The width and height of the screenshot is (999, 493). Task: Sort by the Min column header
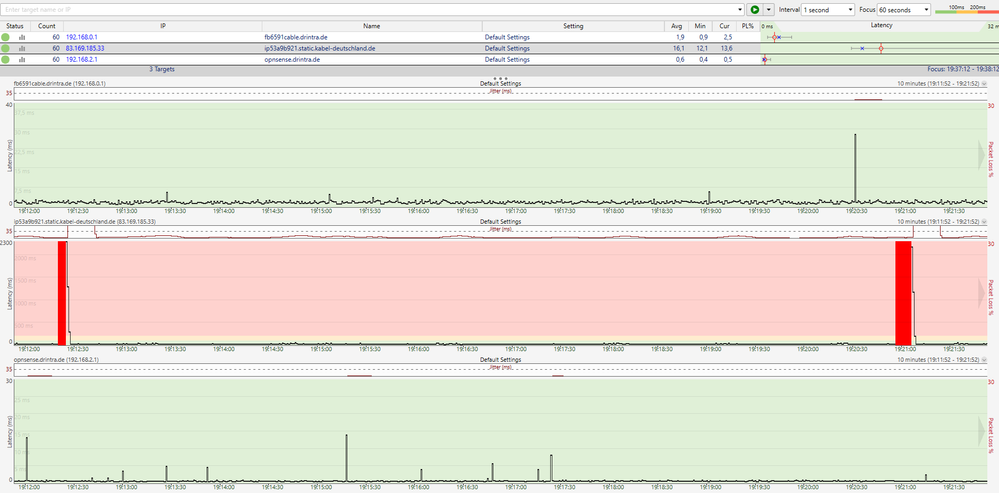click(x=700, y=26)
